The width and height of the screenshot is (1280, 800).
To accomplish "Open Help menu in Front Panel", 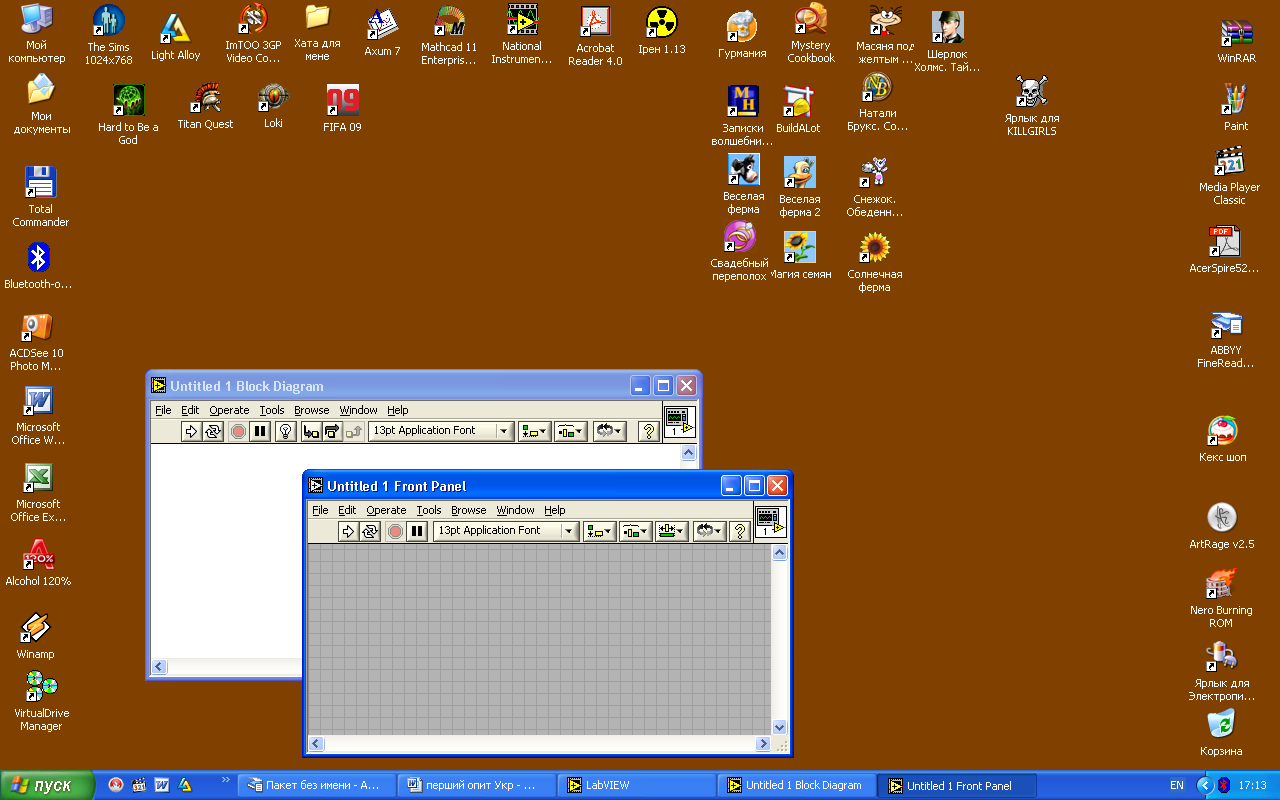I will (x=555, y=510).
